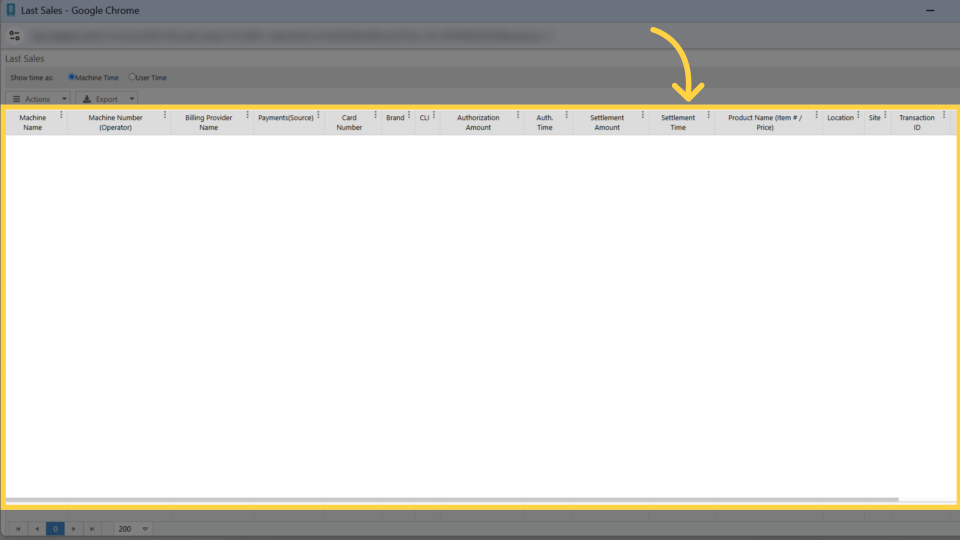Click current page number 0 in pager
The image size is (960, 540).
coord(55,528)
